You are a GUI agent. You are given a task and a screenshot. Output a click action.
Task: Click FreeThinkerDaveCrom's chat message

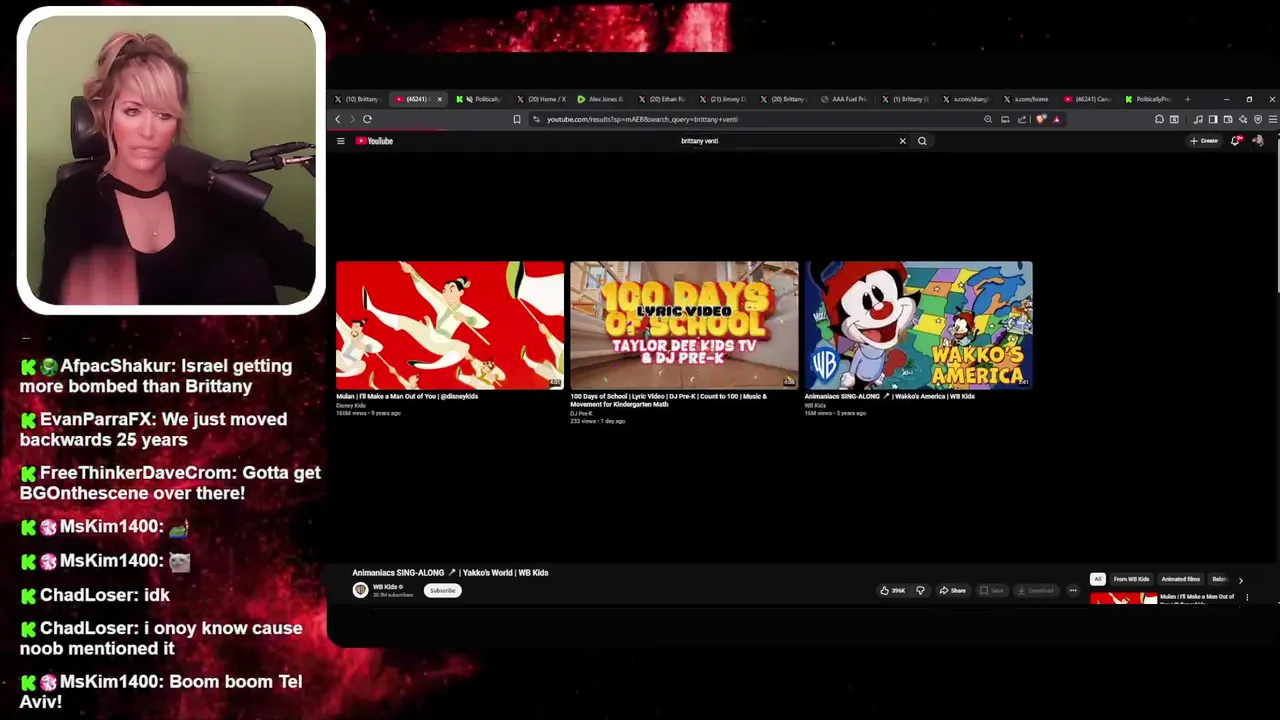(x=170, y=483)
